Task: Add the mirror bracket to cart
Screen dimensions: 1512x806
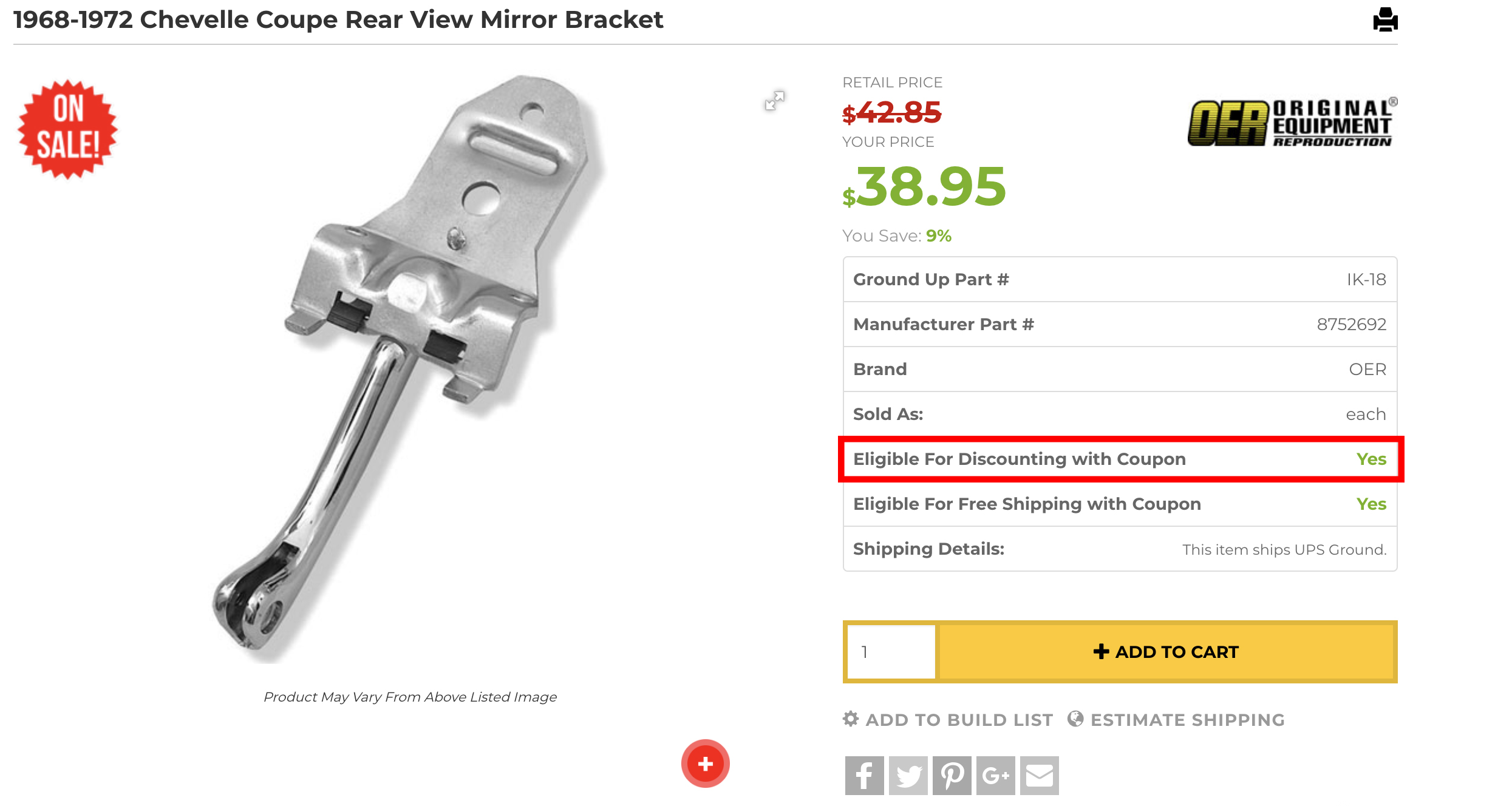Action: coord(1166,652)
